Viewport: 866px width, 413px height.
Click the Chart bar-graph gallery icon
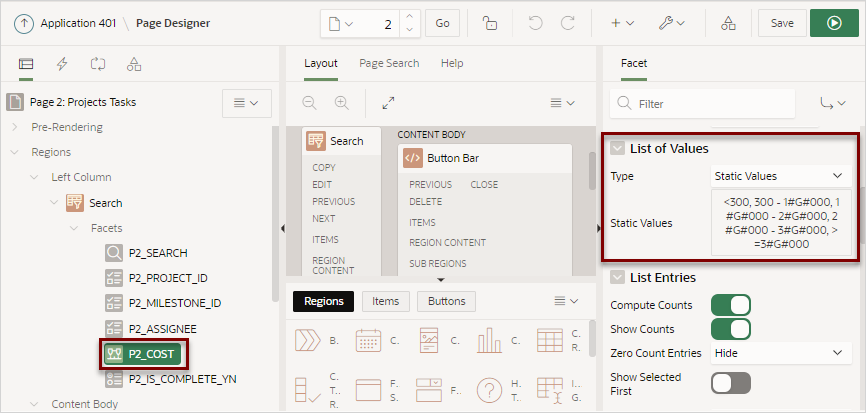coord(489,340)
